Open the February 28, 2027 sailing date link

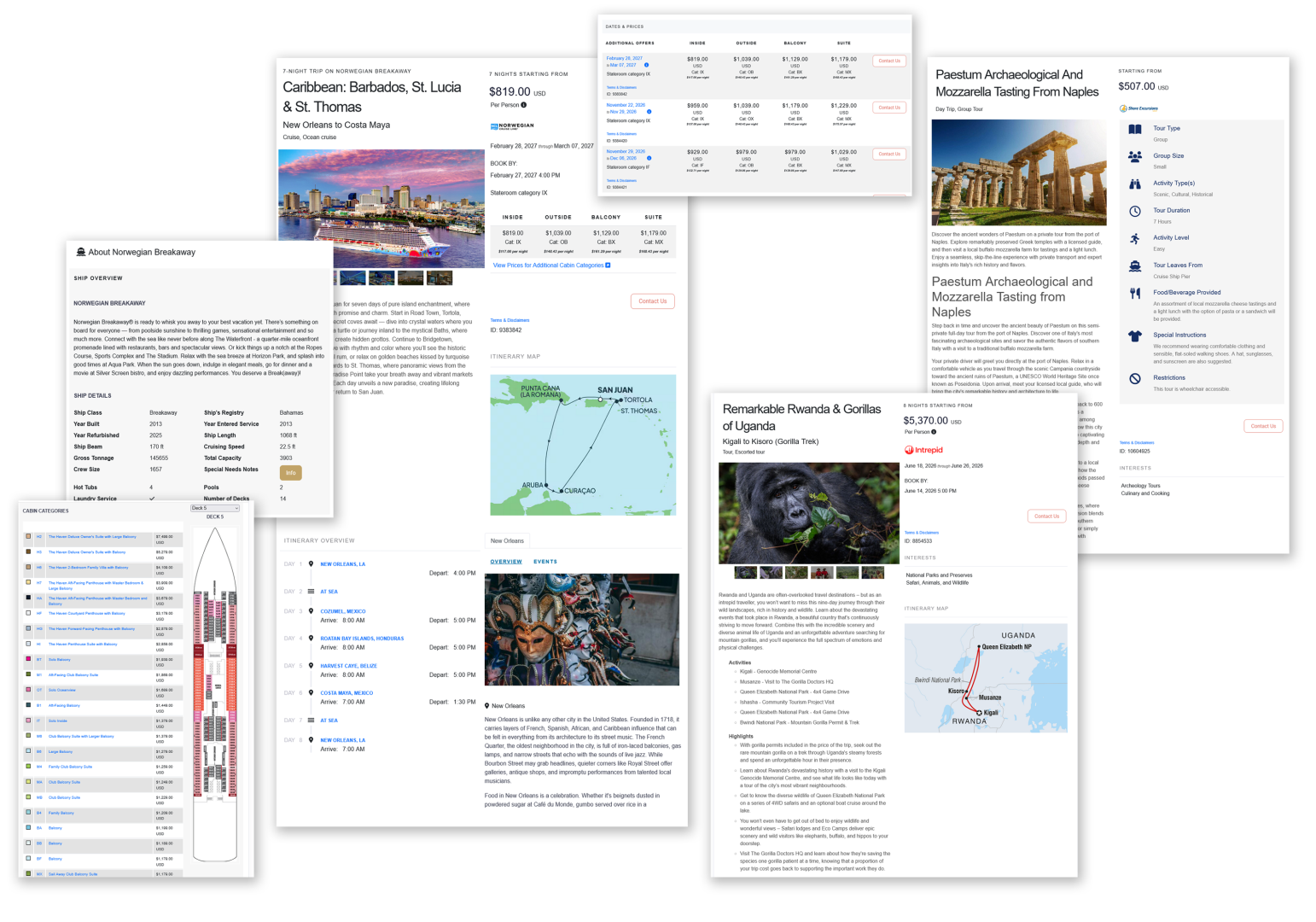625,58
